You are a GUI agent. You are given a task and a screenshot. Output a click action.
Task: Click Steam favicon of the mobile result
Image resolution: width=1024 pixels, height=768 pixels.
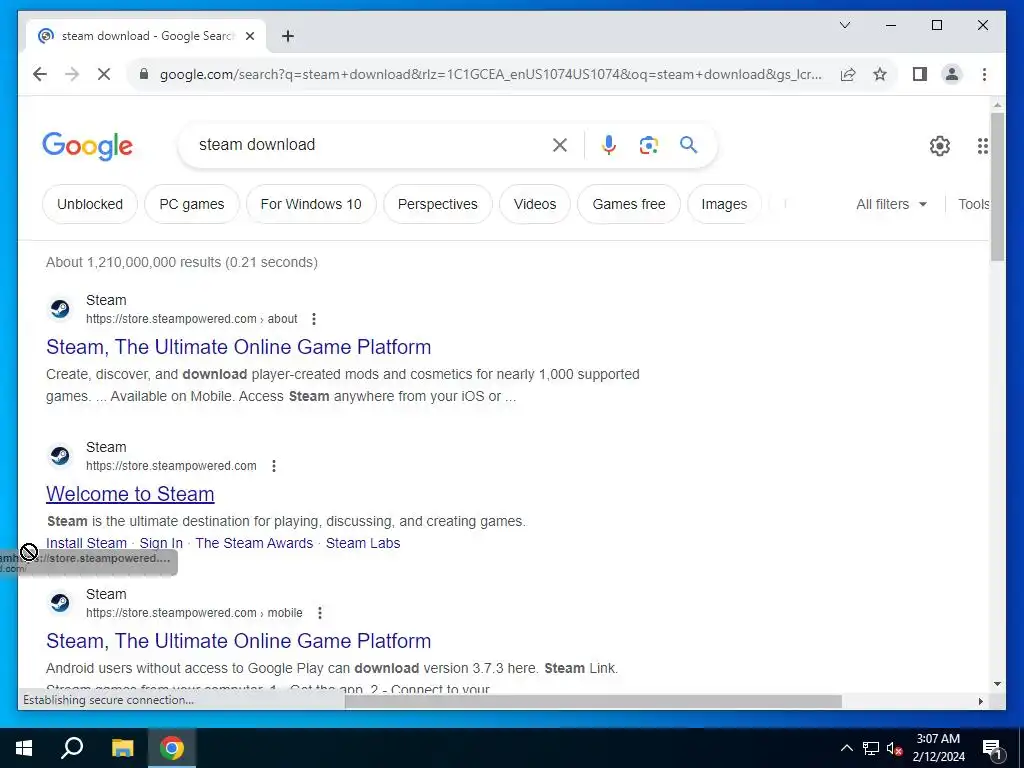click(x=60, y=602)
